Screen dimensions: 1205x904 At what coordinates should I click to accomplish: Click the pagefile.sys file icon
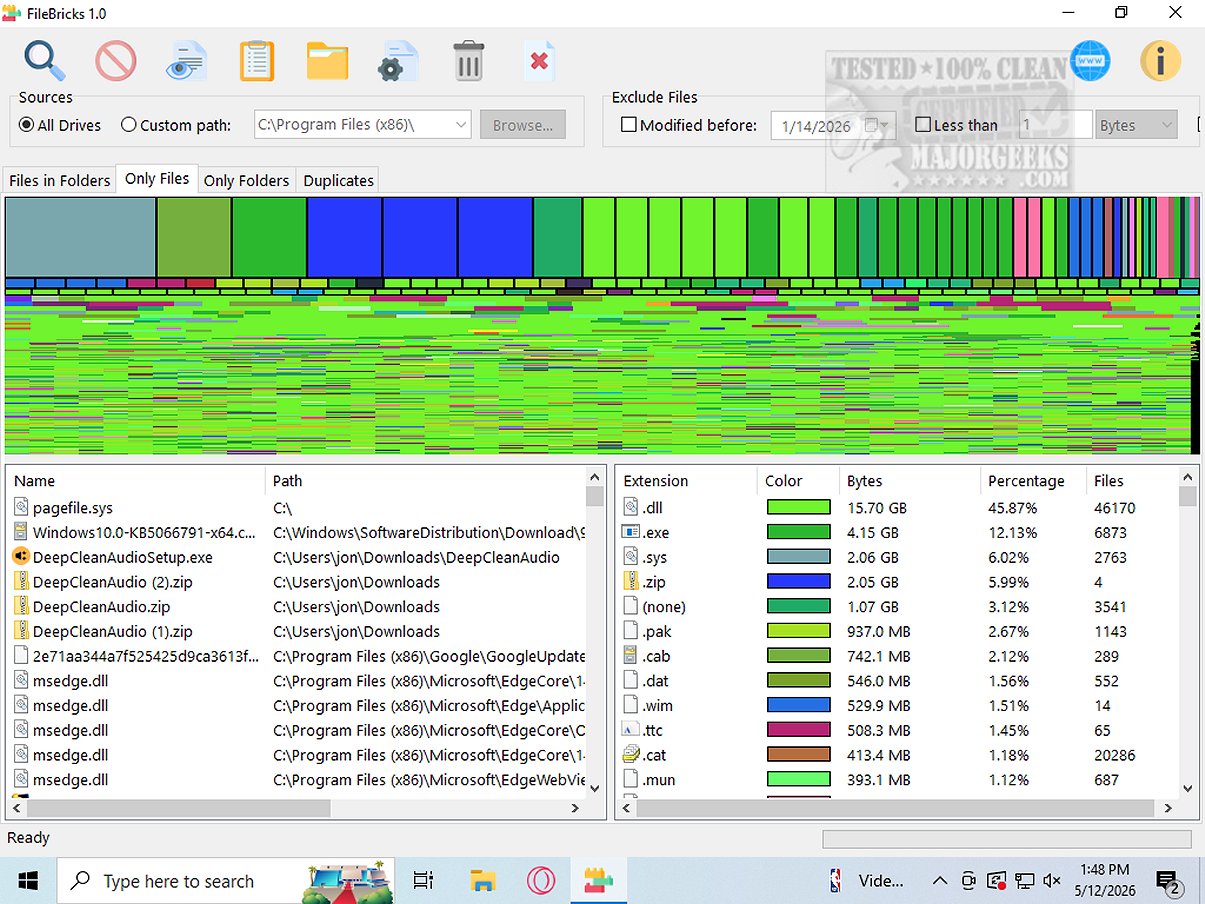(21, 508)
